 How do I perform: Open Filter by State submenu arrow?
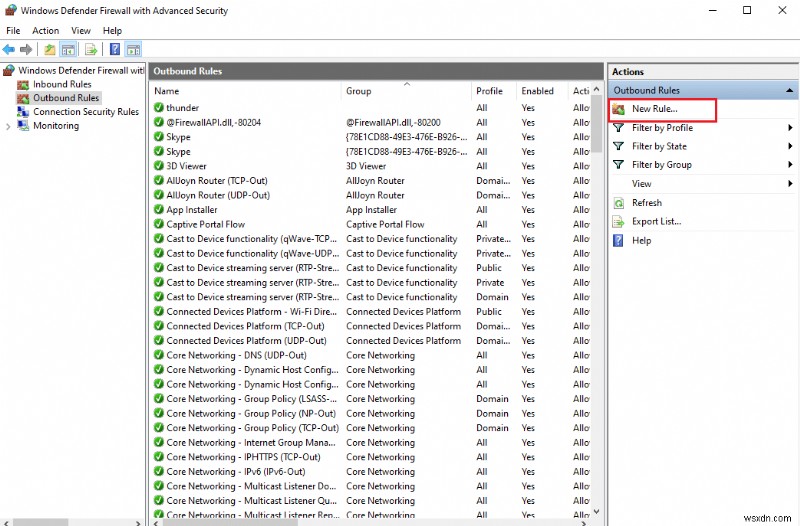point(790,146)
